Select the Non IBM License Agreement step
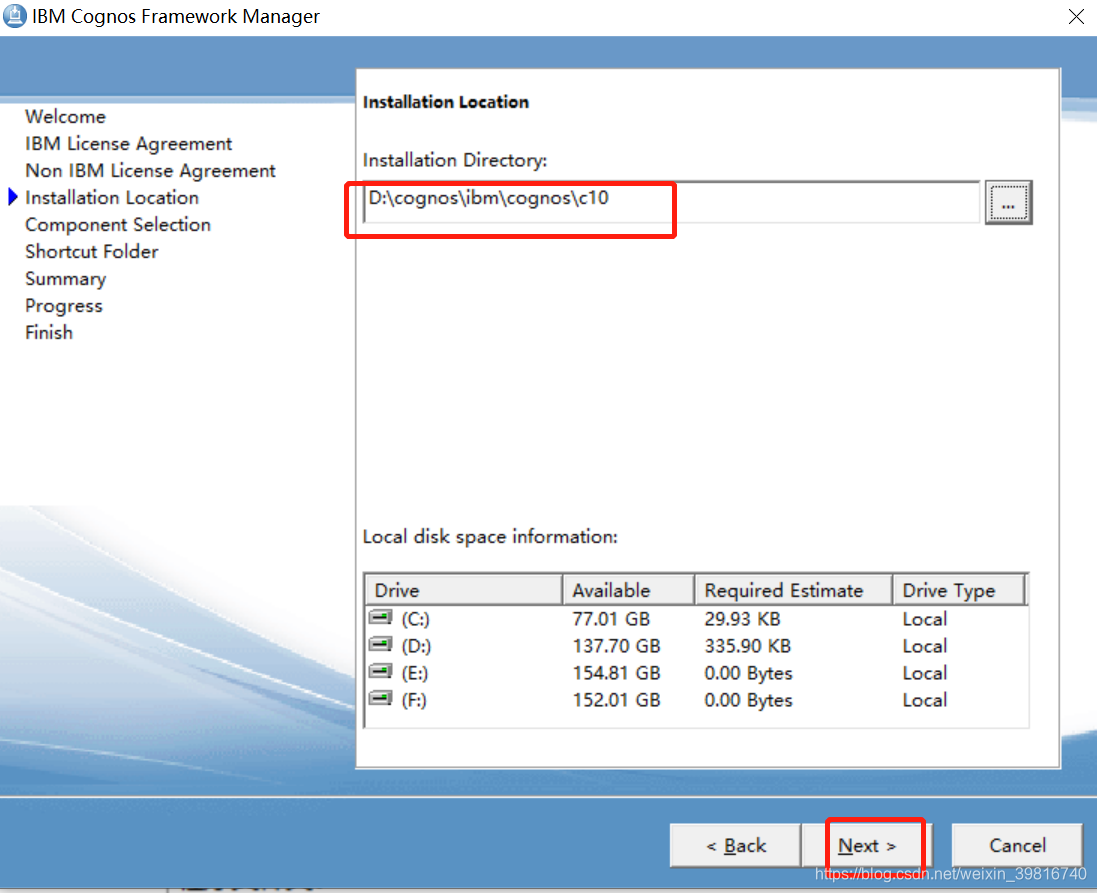This screenshot has width=1097, height=893. pyautogui.click(x=150, y=171)
